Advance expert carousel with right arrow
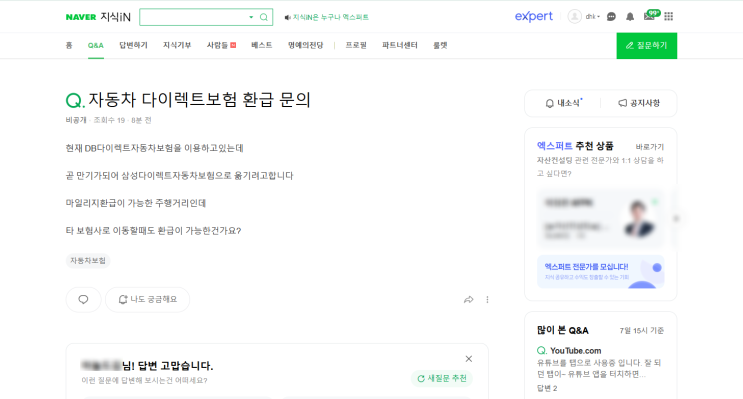 [x=676, y=218]
